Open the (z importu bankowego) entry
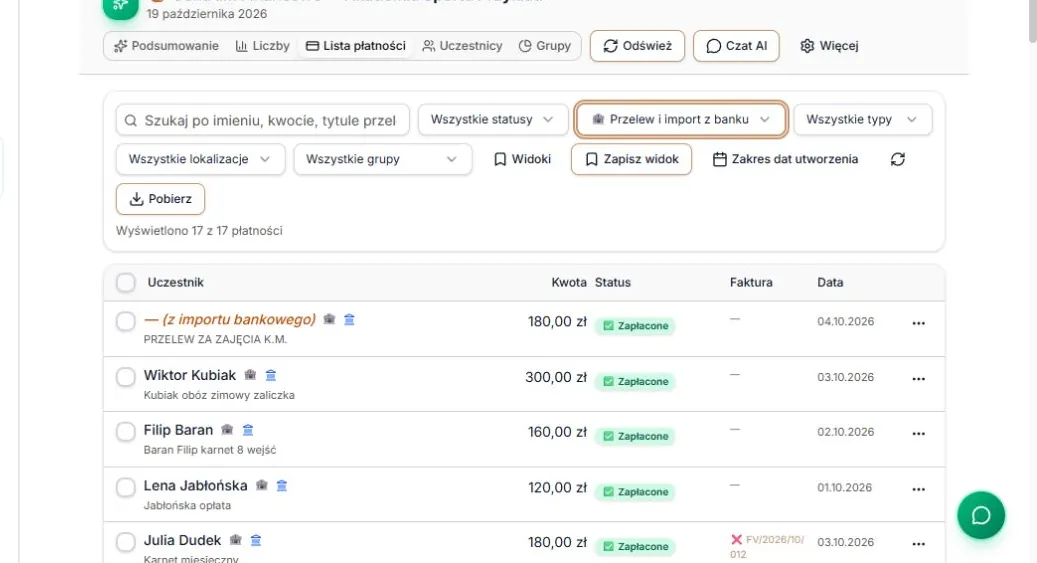 (230, 320)
